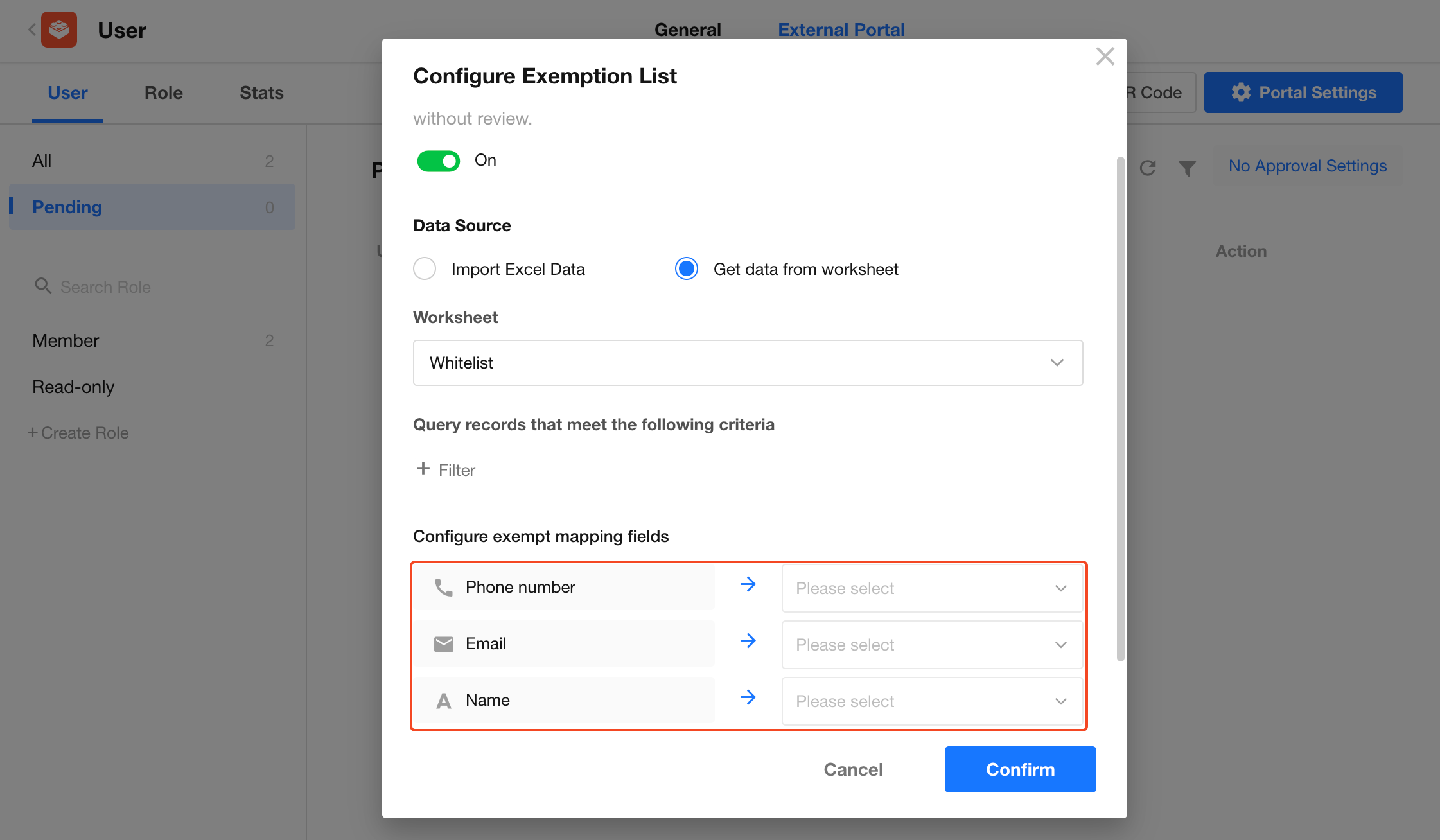Click the plus icon next to Filter
The height and width of the screenshot is (840, 1440).
423,469
